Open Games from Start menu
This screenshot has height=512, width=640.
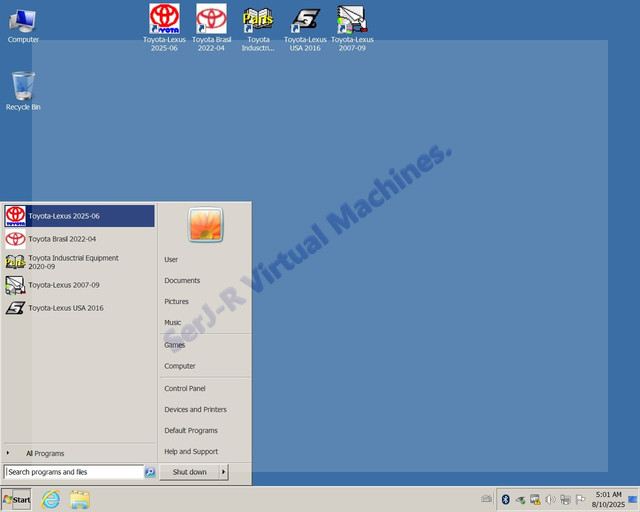click(175, 345)
